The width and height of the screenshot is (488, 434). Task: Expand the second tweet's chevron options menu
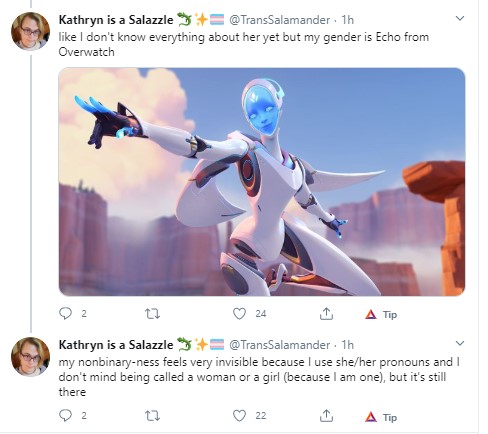(460, 343)
